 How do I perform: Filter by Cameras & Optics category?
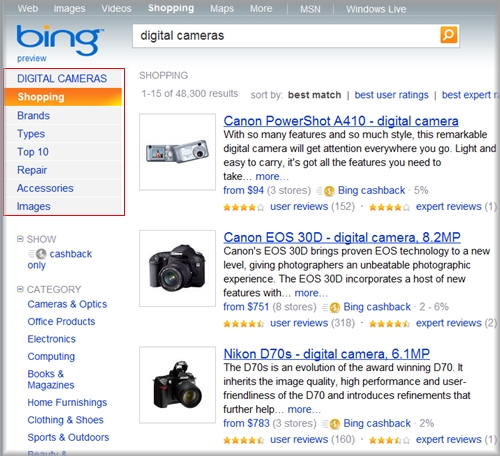(67, 304)
